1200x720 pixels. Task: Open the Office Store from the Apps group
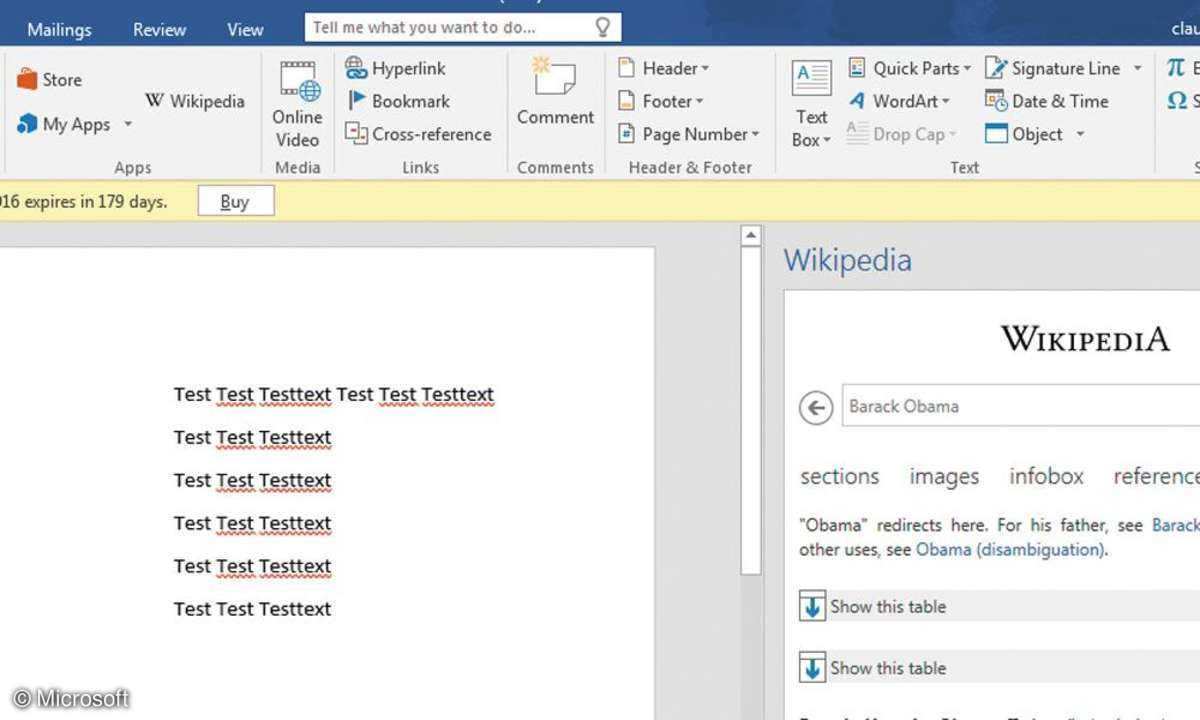click(x=50, y=80)
